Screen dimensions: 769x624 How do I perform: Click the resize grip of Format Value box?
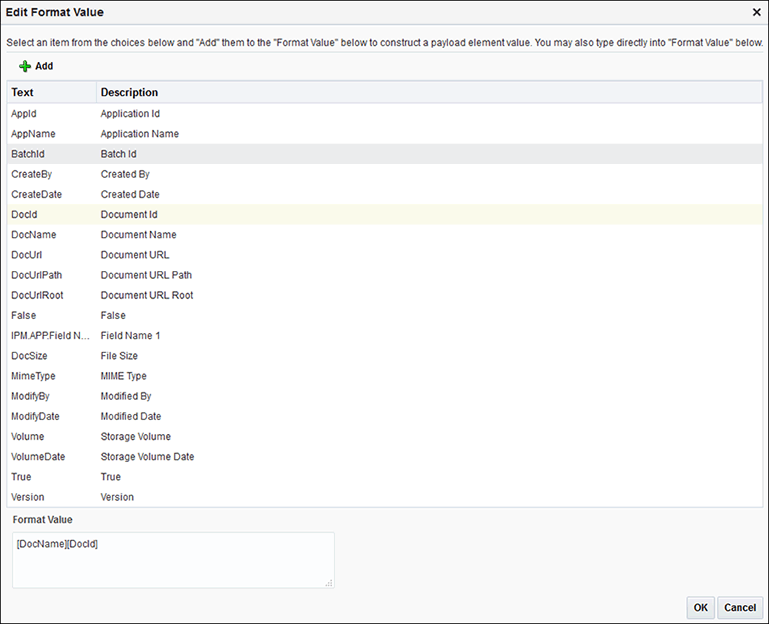click(329, 583)
